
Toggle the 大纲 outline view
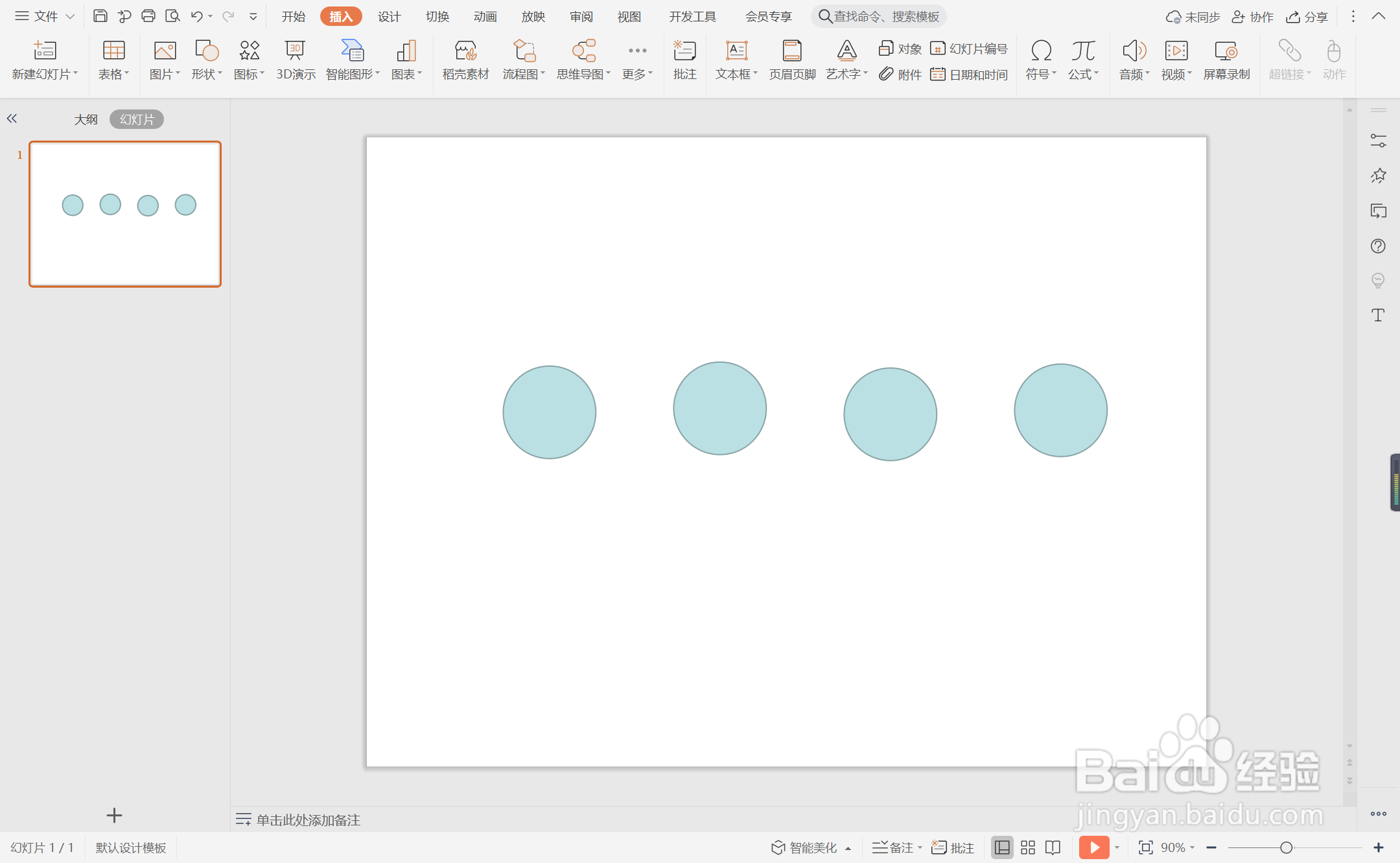point(86,119)
